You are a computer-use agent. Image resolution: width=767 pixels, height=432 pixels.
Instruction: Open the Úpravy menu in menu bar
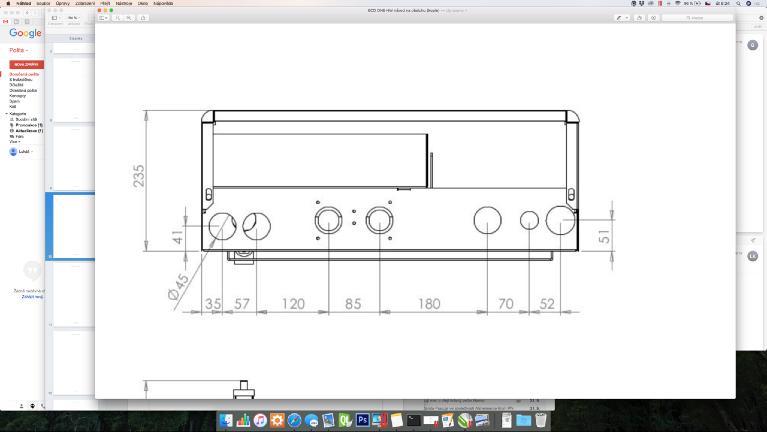tap(63, 3)
